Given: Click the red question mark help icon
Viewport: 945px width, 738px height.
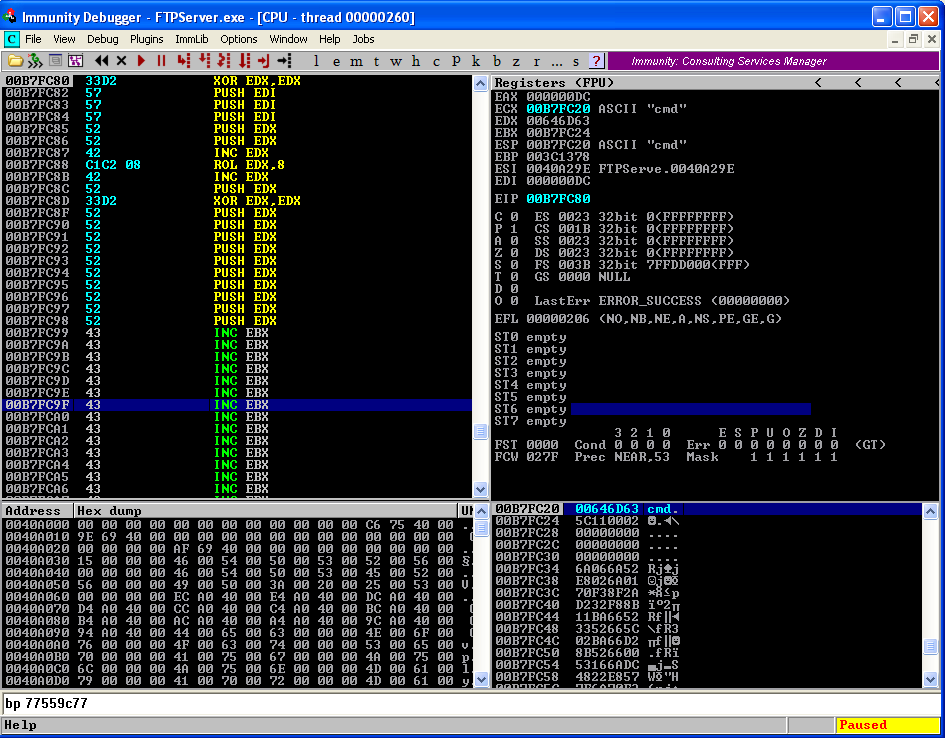Looking at the screenshot, I should (x=596, y=61).
